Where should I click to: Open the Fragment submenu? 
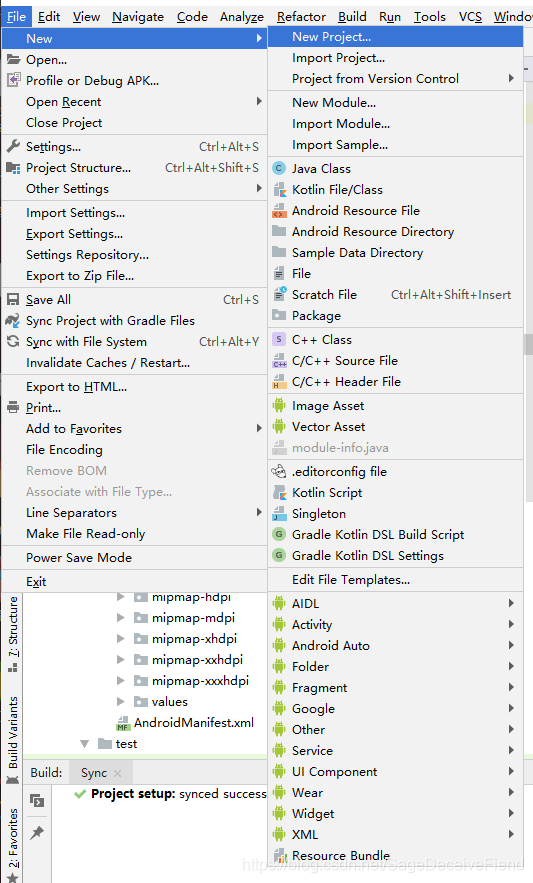[396, 688]
